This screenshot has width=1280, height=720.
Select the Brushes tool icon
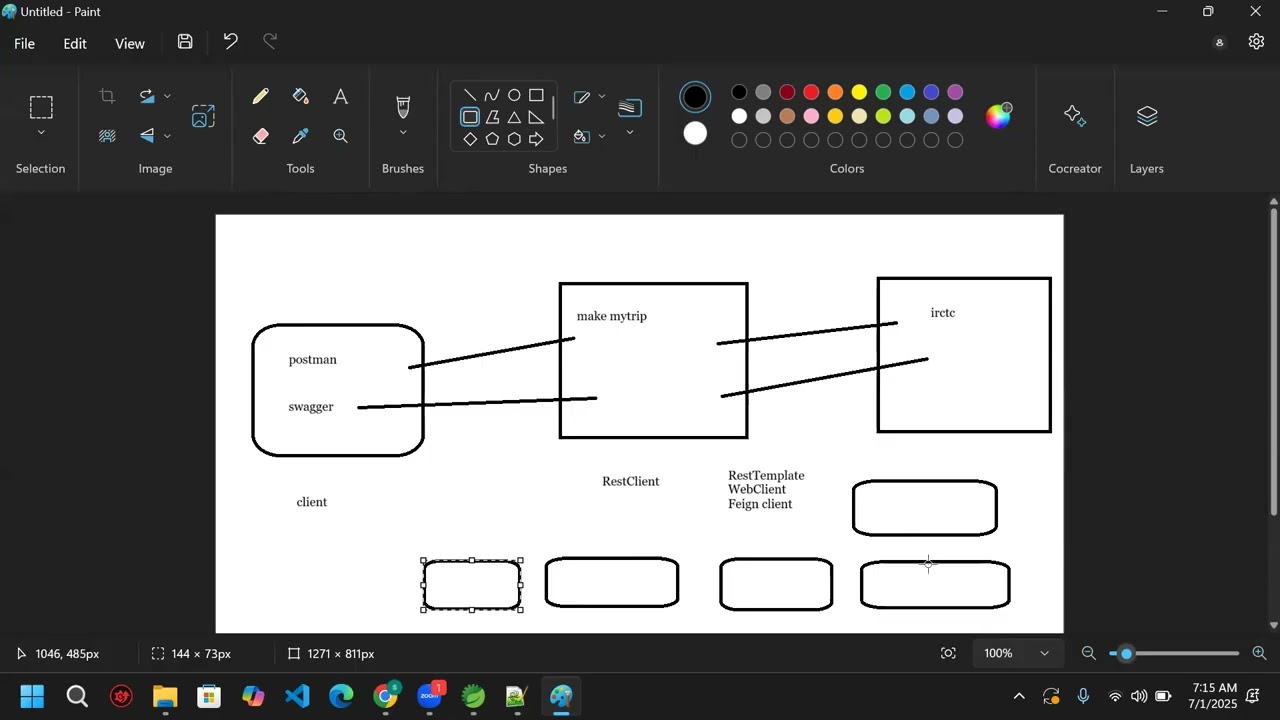point(403,107)
